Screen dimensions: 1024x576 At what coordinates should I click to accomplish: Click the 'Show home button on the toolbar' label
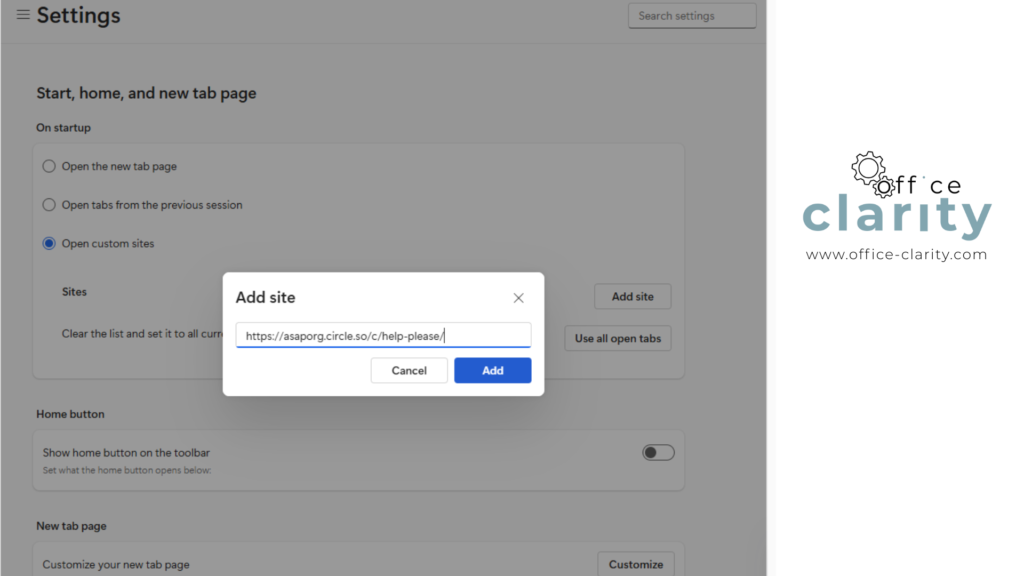[126, 453]
